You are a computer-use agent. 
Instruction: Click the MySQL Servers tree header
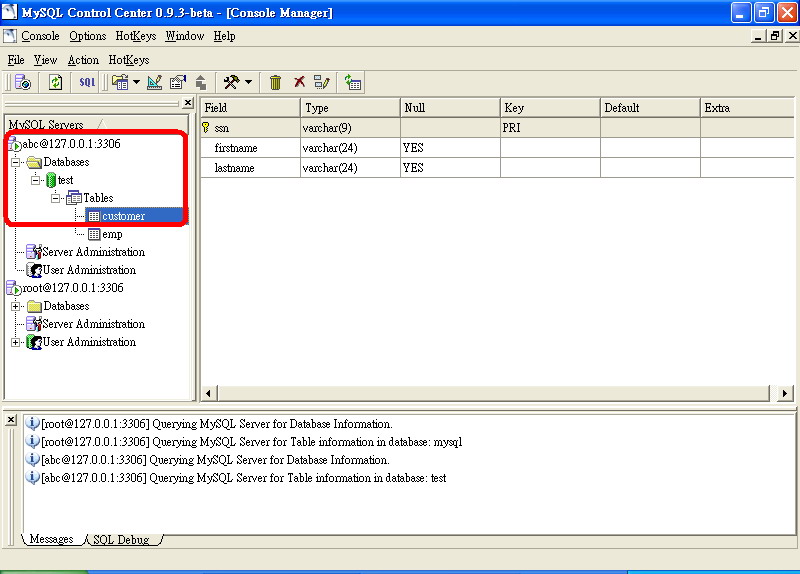pyautogui.click(x=97, y=124)
